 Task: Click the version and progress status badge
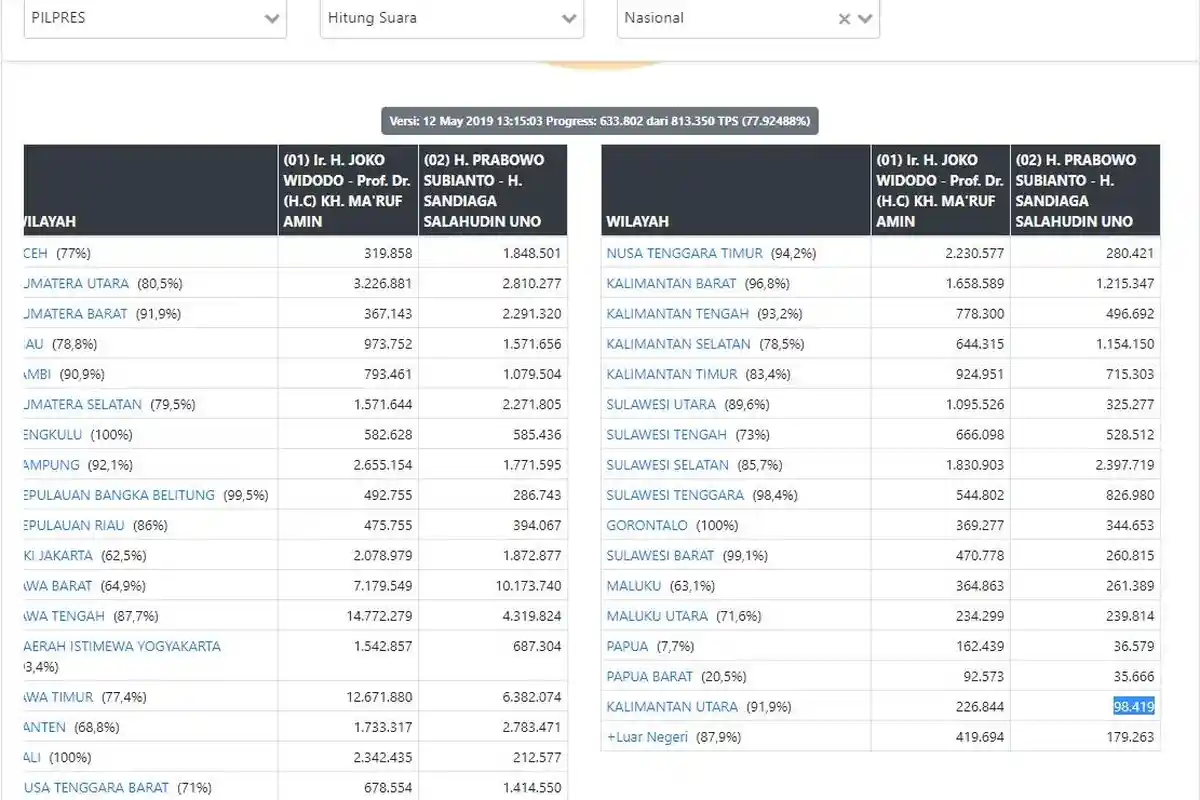point(600,121)
